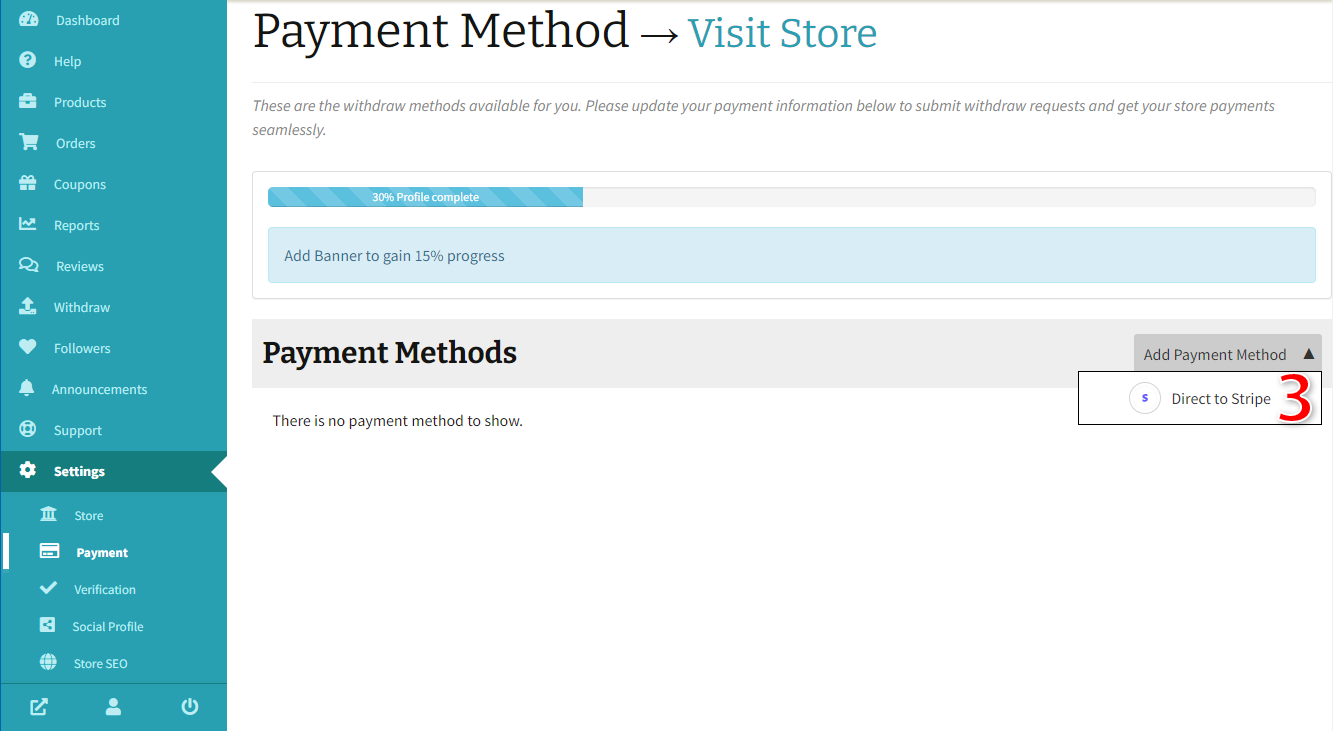Click the Products briefcase icon

[x=28, y=102]
